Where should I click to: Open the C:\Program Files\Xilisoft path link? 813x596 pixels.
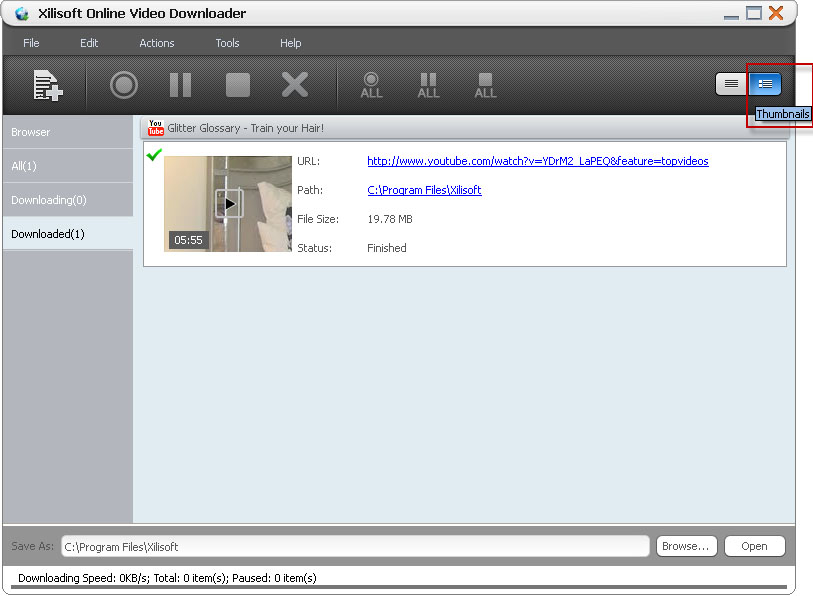[x=425, y=190]
